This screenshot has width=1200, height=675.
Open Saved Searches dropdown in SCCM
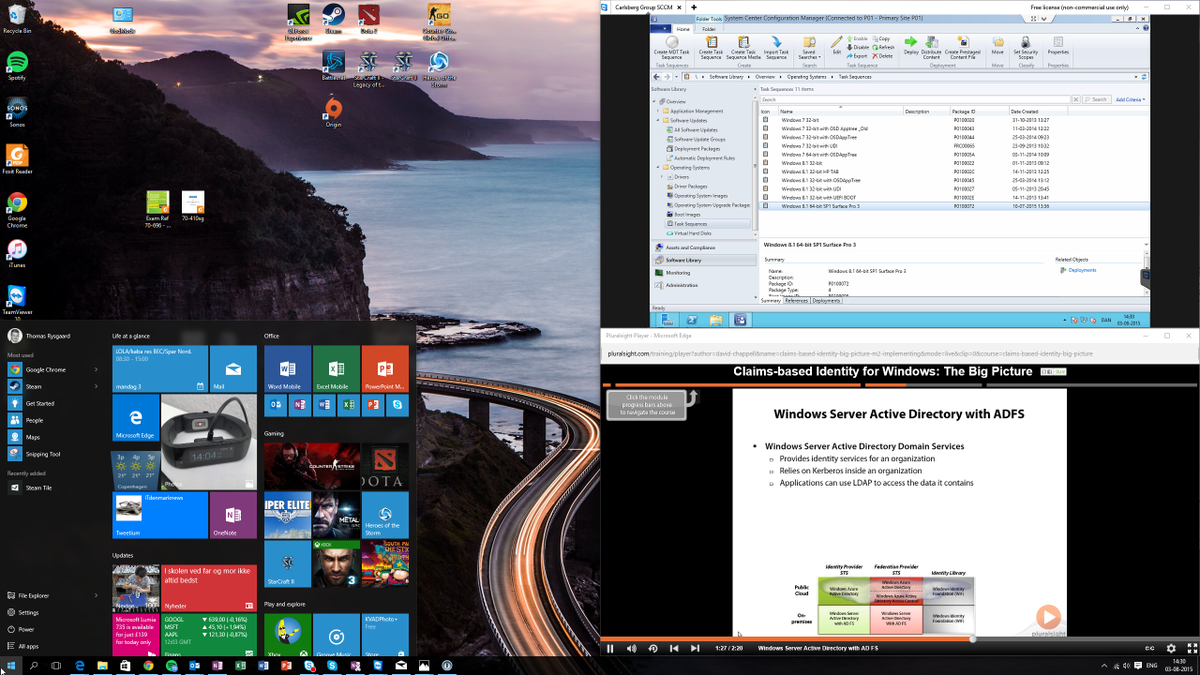808,49
